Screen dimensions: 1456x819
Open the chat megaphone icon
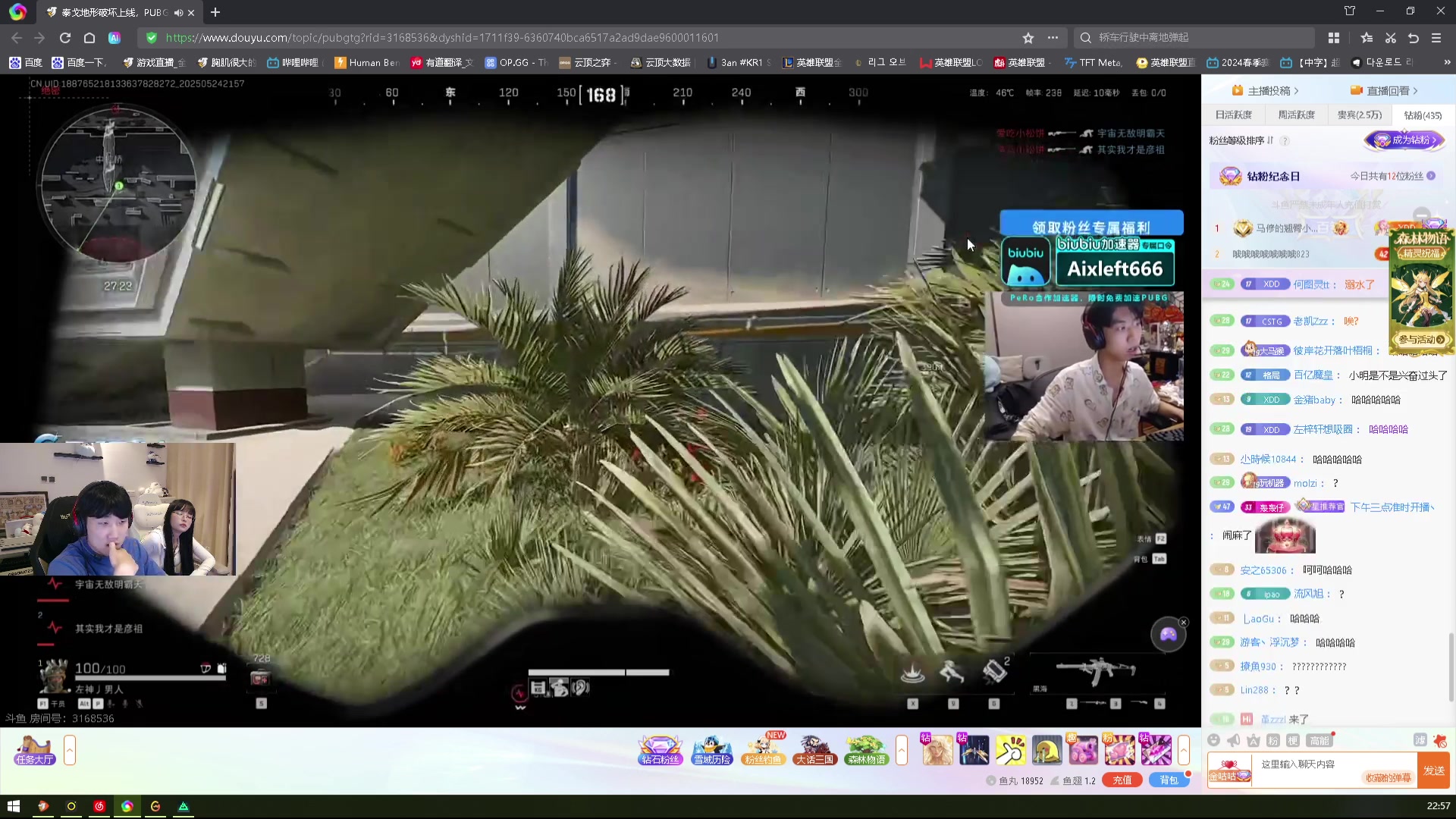(1234, 741)
